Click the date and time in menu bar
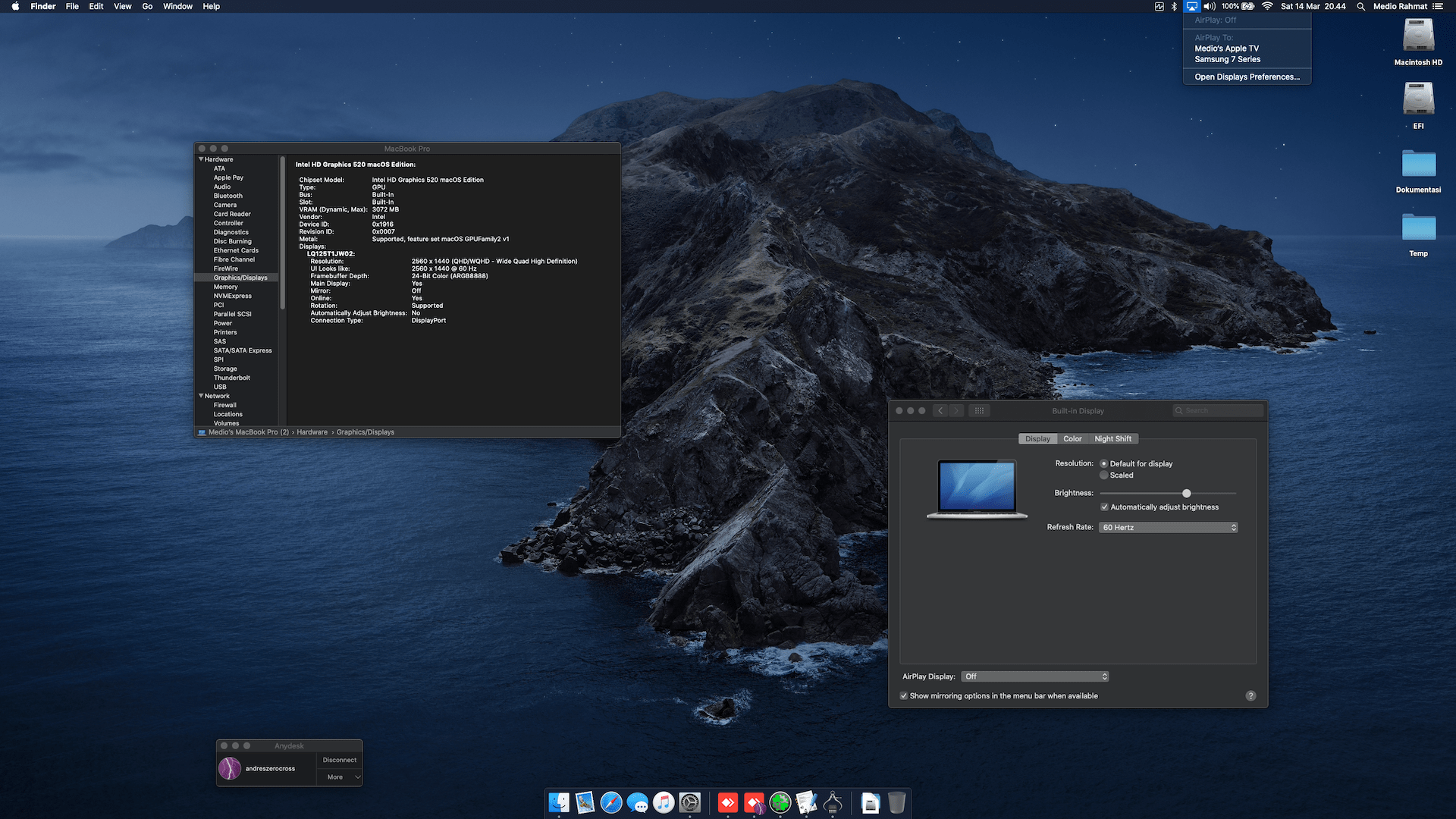This screenshot has width=1456, height=819. pos(1313,6)
